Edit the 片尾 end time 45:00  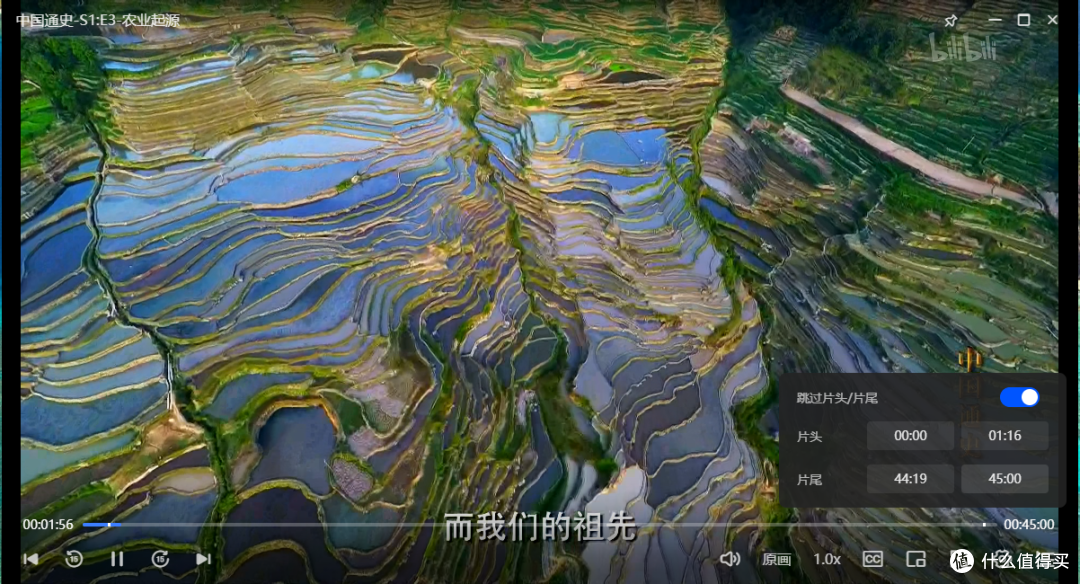(1004, 479)
